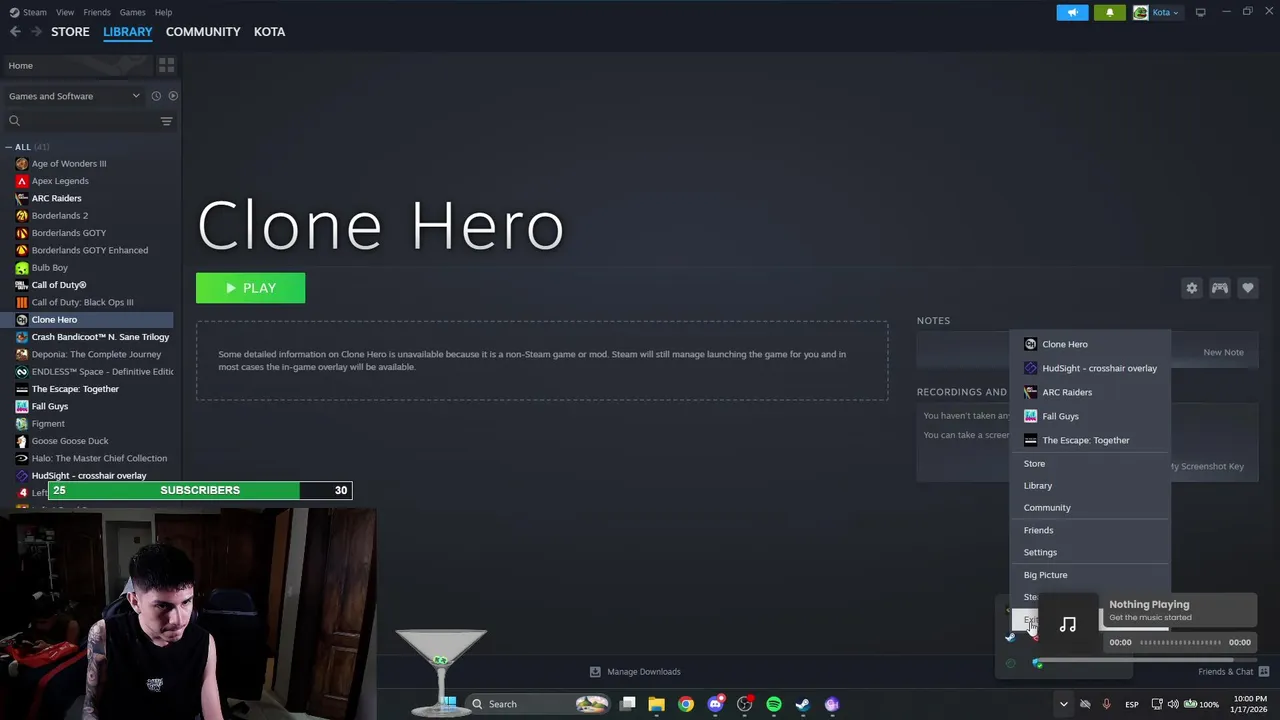Open the KOTA profile tab
The image size is (1280, 720).
tap(270, 32)
